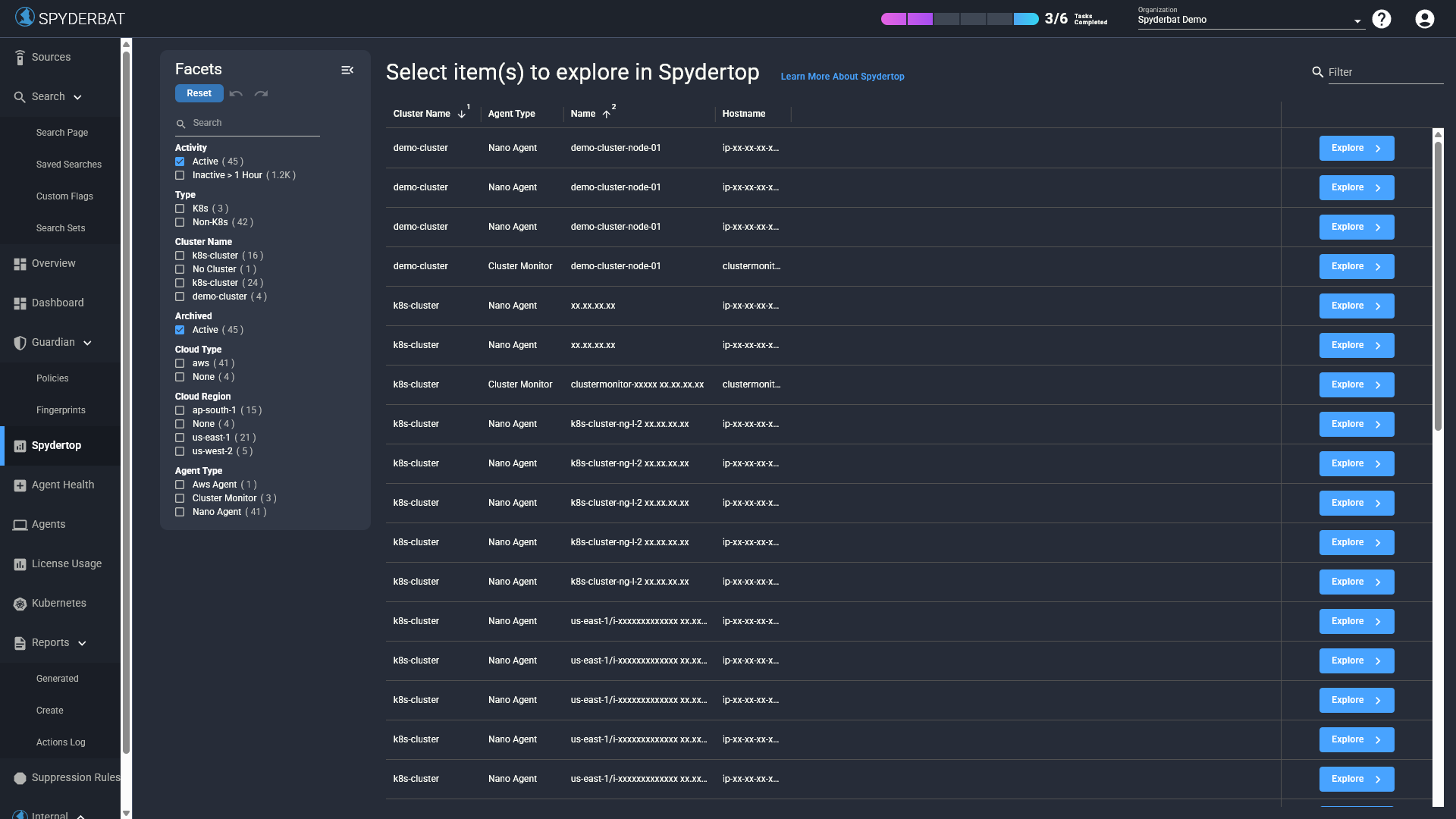Click the Agent Health sidebar icon
This screenshot has height=819, width=1456.
(19, 485)
